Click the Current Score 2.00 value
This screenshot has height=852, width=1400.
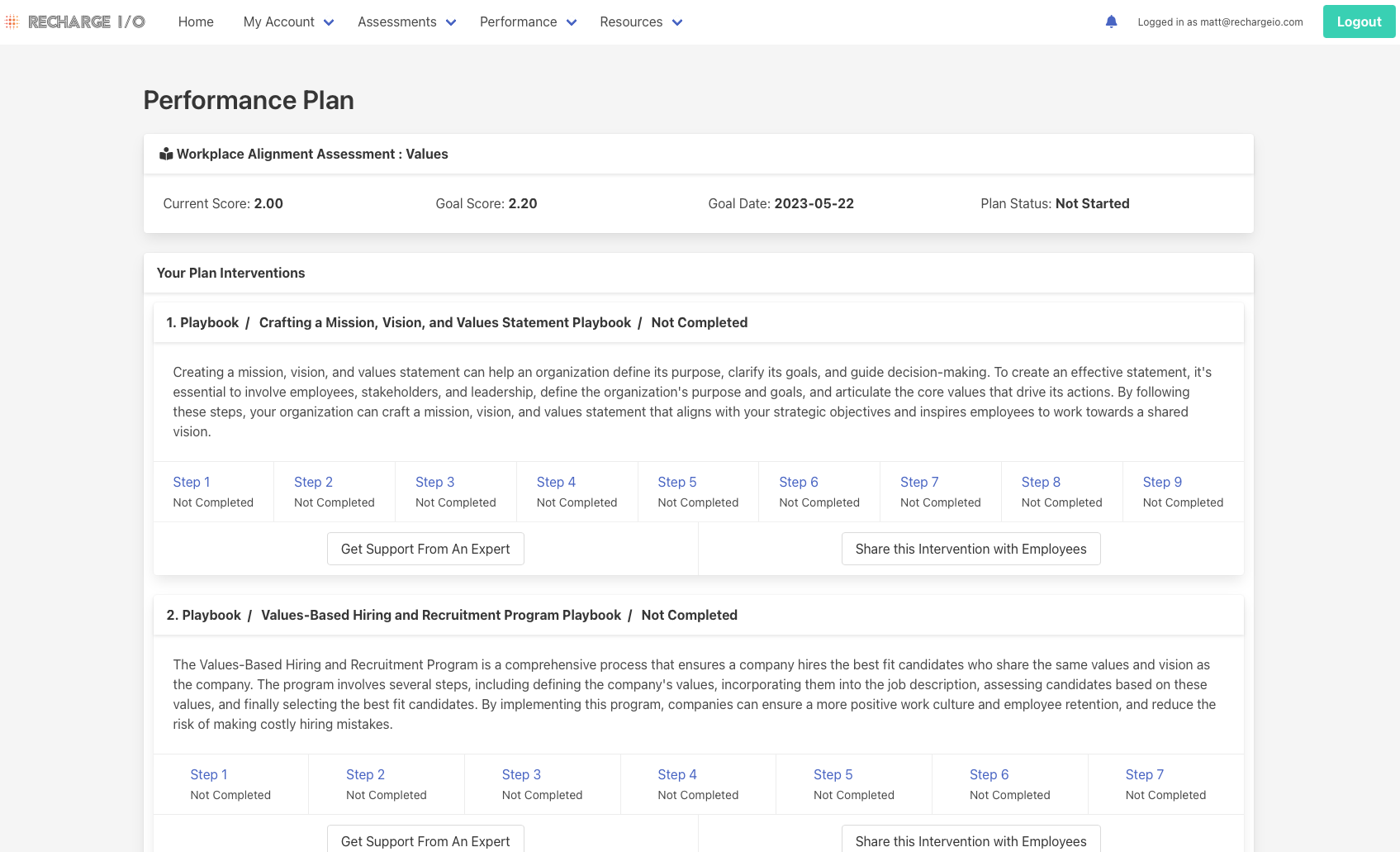click(x=268, y=203)
